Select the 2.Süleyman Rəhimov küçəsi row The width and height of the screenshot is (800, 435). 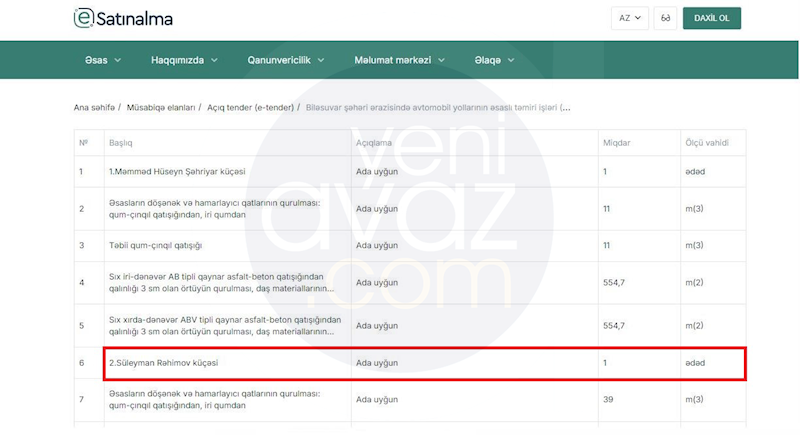163,362
